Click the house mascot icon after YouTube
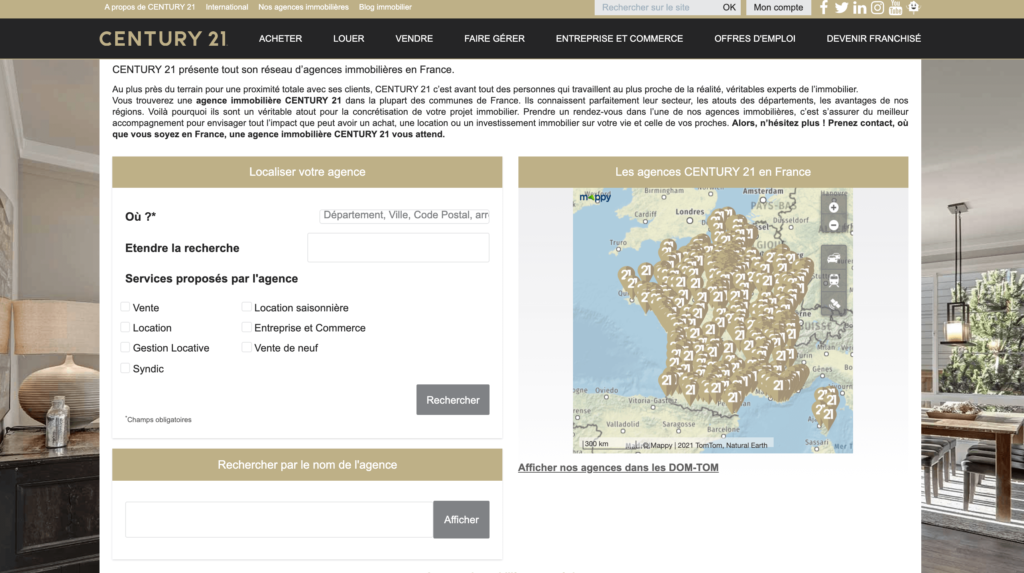This screenshot has height=573, width=1024. pos(913,7)
